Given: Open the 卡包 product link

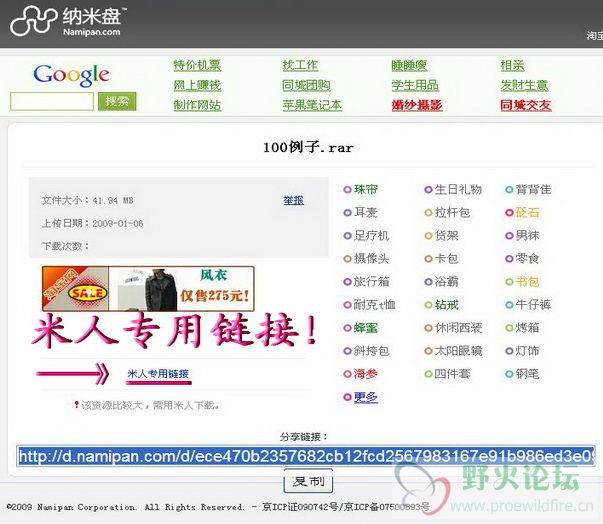Looking at the screenshot, I should pyautogui.click(x=446, y=258).
